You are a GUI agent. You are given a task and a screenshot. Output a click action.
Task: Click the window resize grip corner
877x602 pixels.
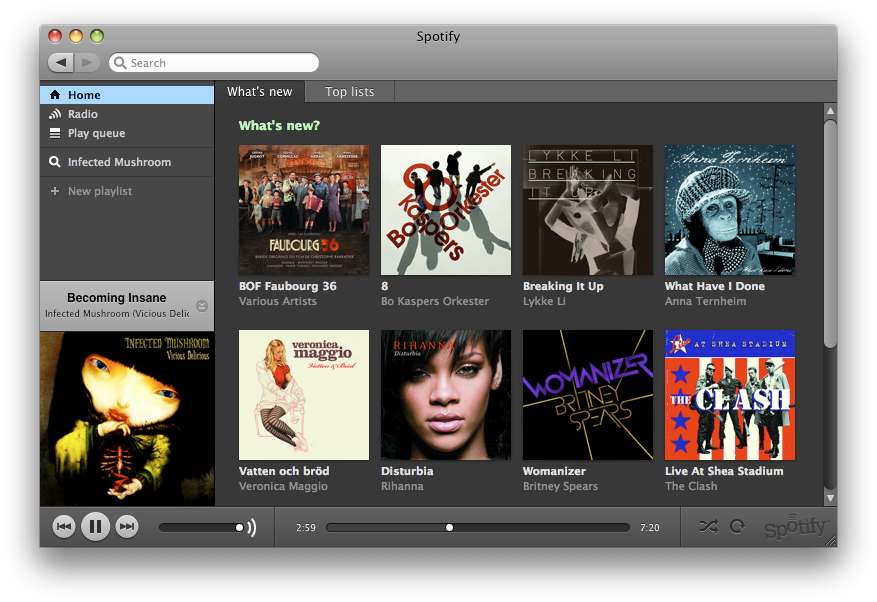pos(831,540)
